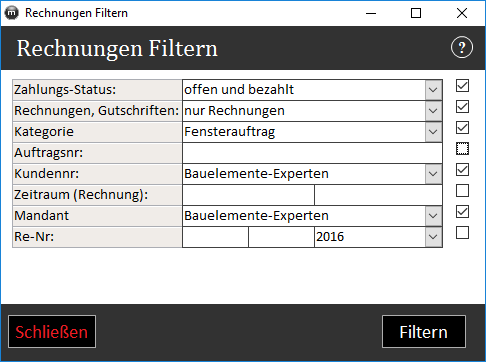Click the 'Zeitraum (Rechnung):' label
Viewport: 486px width, 362px height.
pos(81,195)
